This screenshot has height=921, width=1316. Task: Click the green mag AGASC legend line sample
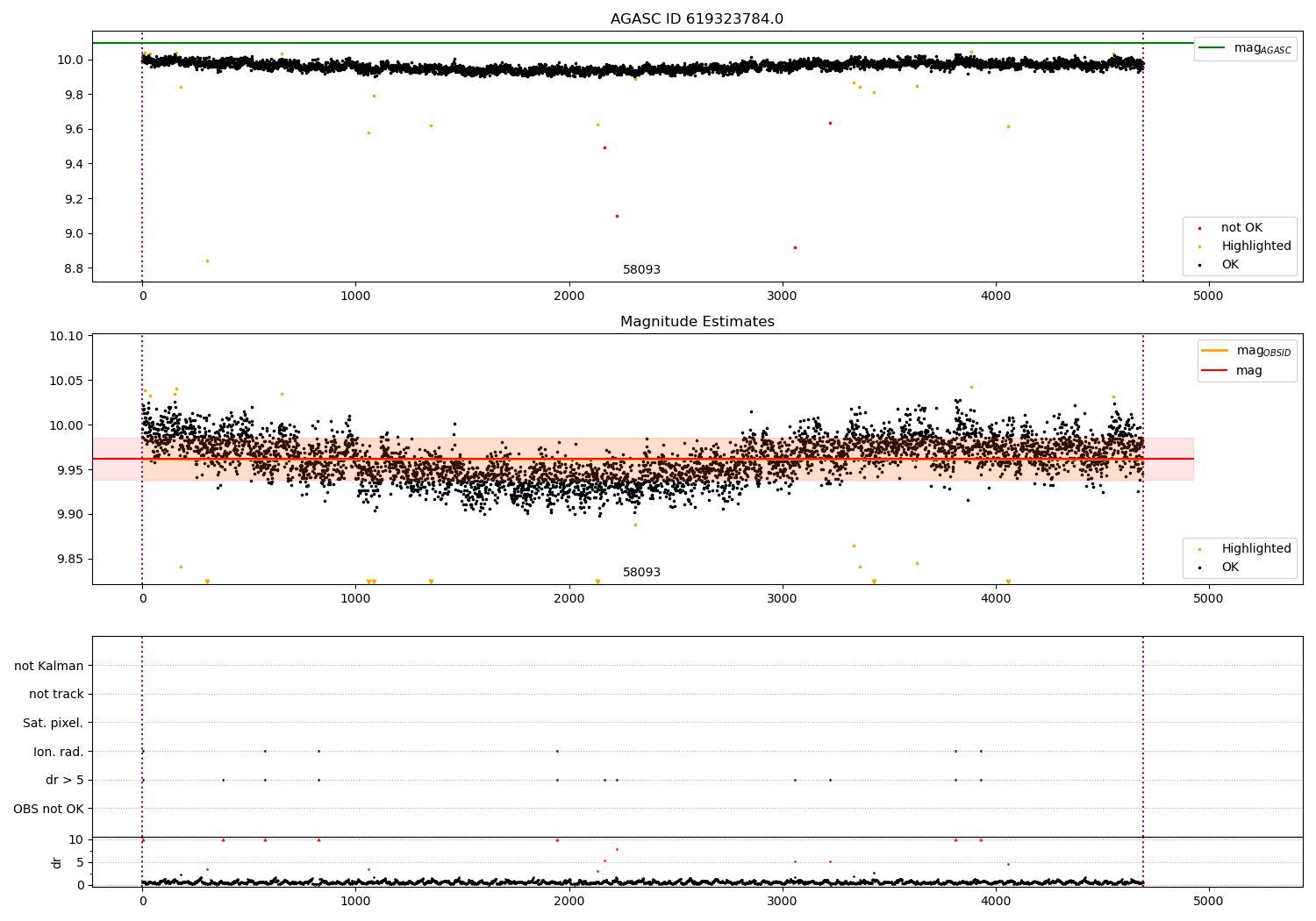1212,48
